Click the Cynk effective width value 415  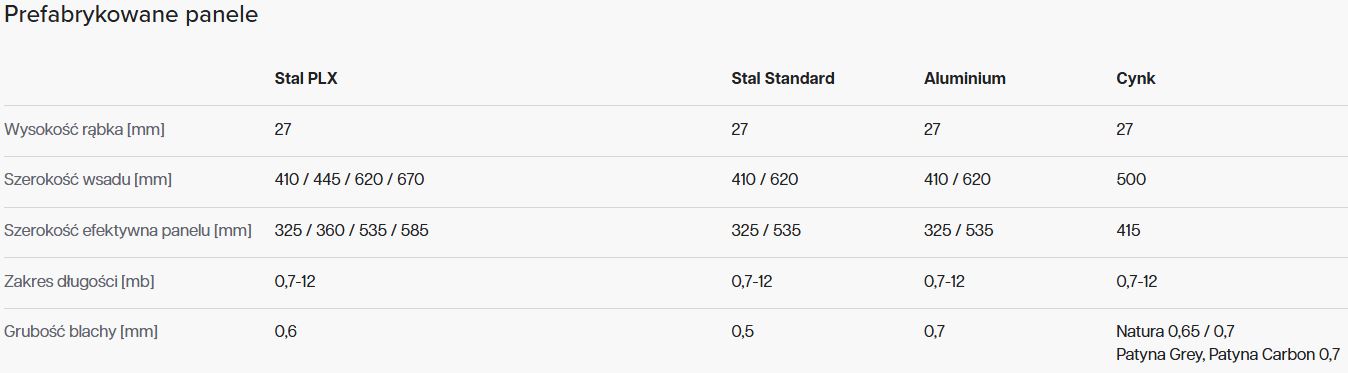click(1128, 231)
